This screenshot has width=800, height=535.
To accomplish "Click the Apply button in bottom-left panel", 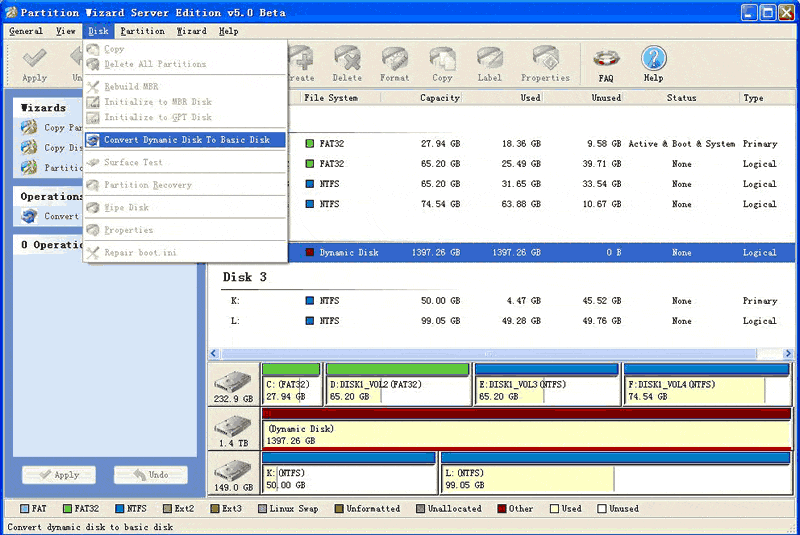I will click(59, 475).
